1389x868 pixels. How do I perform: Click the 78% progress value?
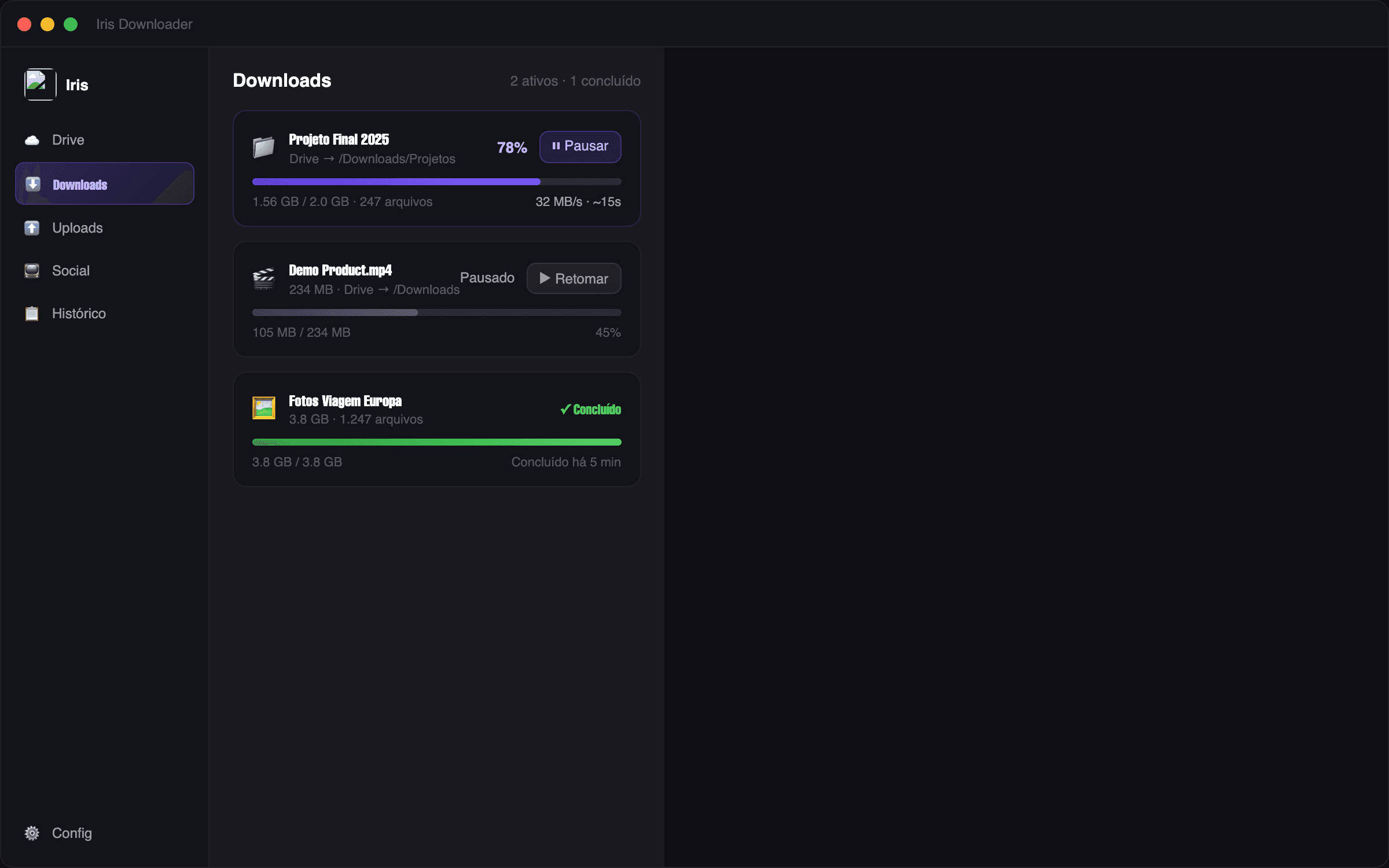point(512,148)
